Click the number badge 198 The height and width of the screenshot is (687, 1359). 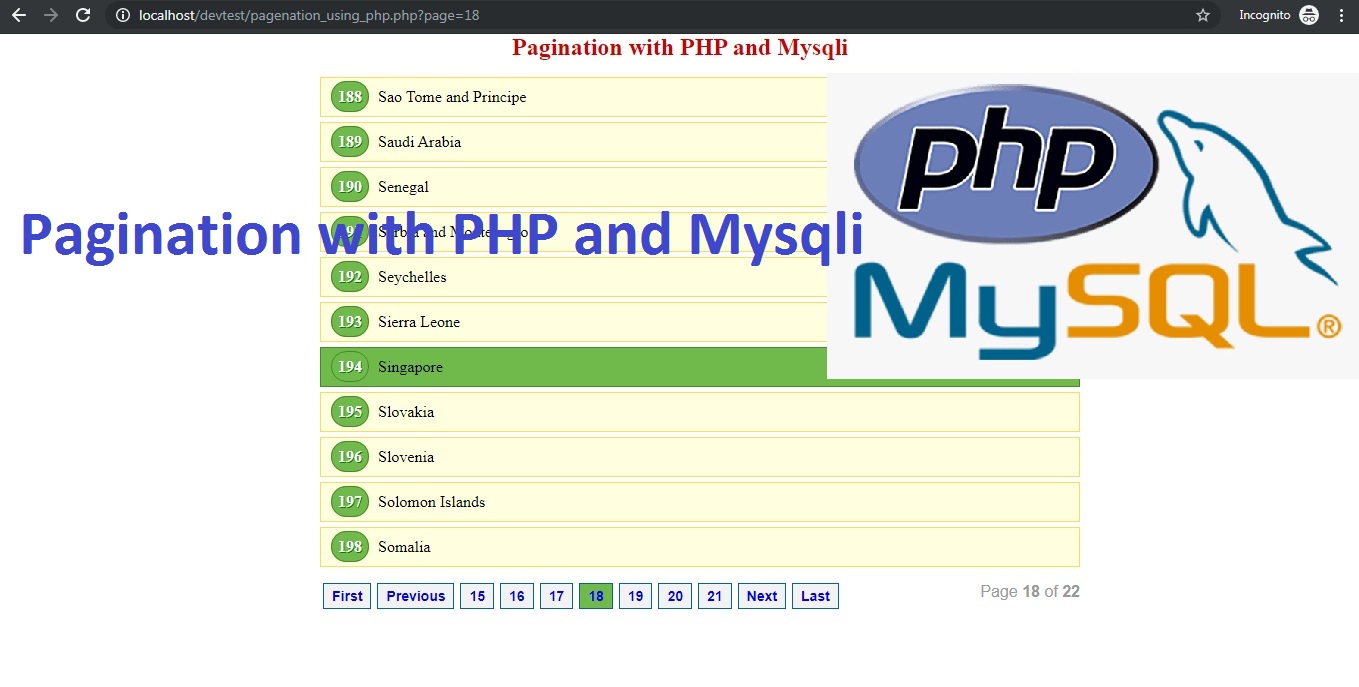(x=350, y=547)
